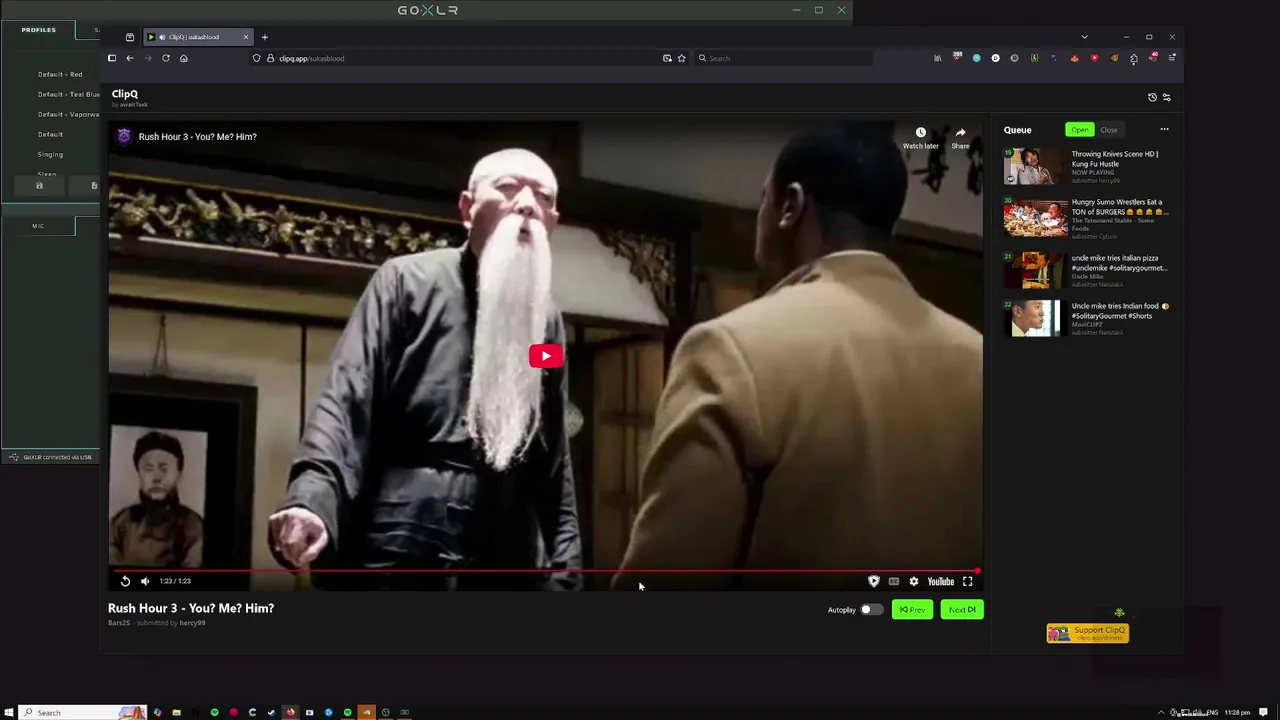
Task: Reload the page with the refresh icon
Action: (166, 58)
